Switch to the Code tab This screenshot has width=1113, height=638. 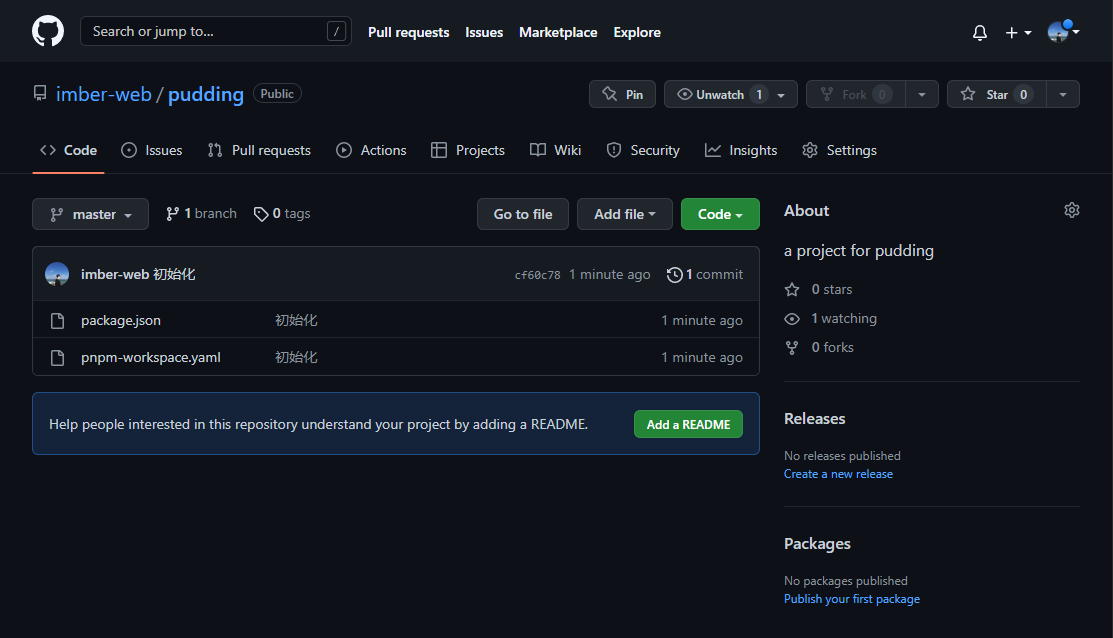[x=68, y=150]
